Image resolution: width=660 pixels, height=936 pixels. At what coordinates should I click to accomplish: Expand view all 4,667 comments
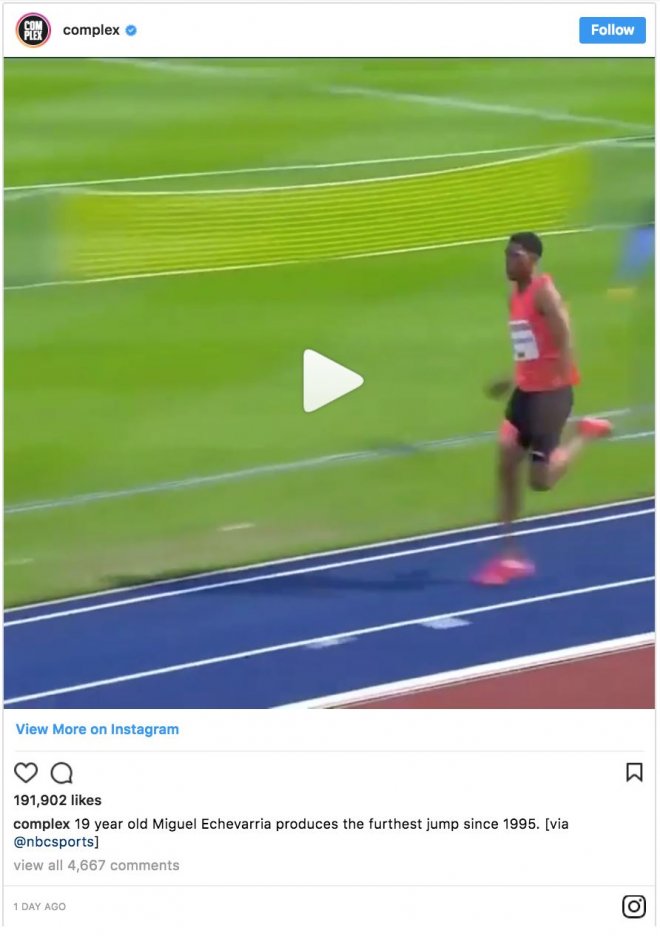(97, 866)
